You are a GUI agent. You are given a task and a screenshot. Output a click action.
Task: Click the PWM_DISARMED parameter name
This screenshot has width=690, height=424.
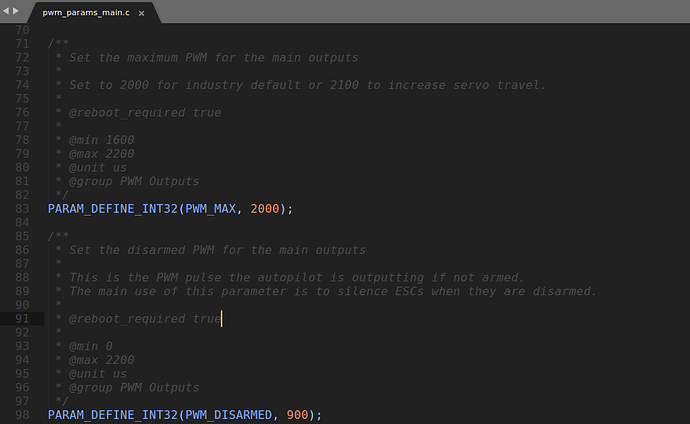[x=228, y=415]
